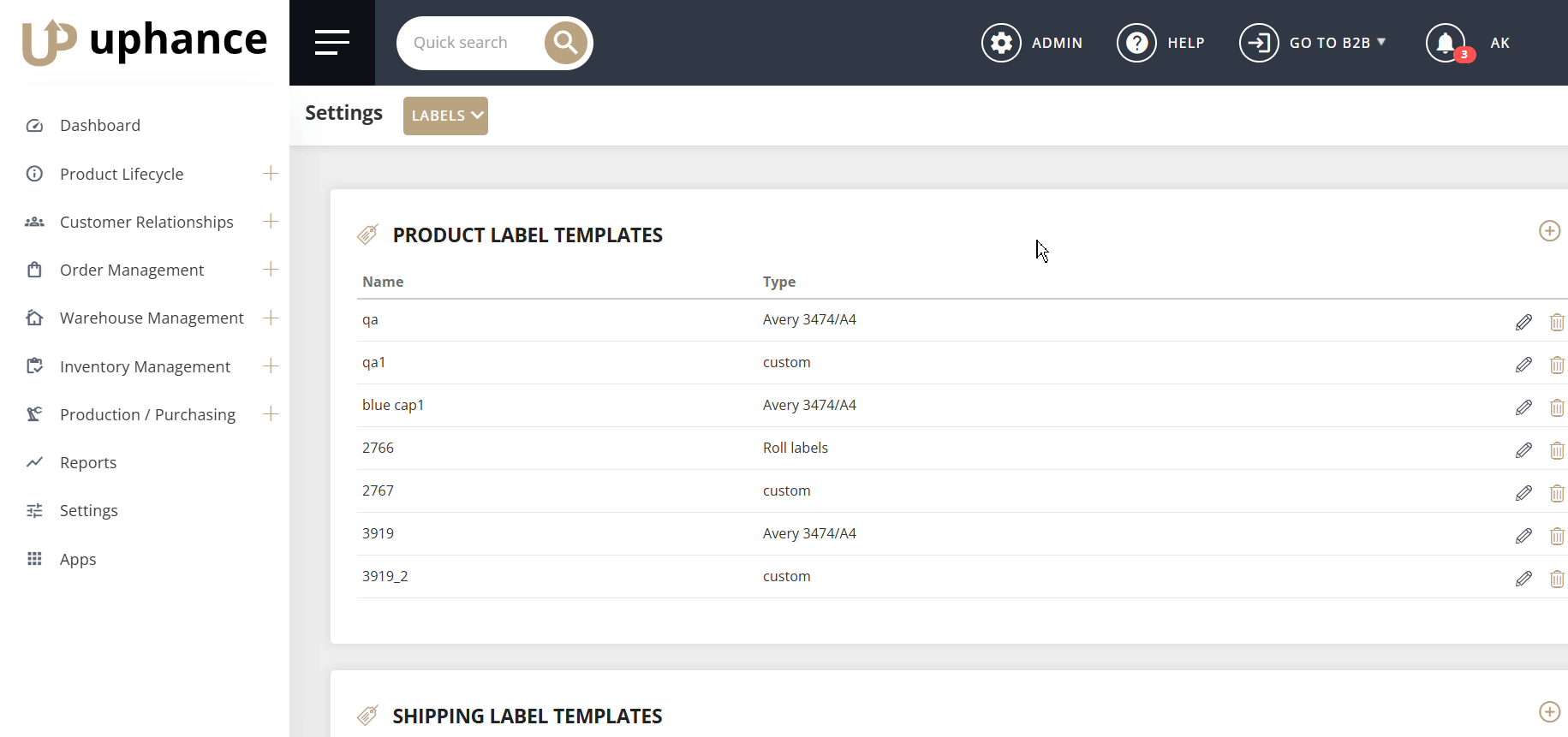Click the Help question mark icon

click(x=1136, y=43)
